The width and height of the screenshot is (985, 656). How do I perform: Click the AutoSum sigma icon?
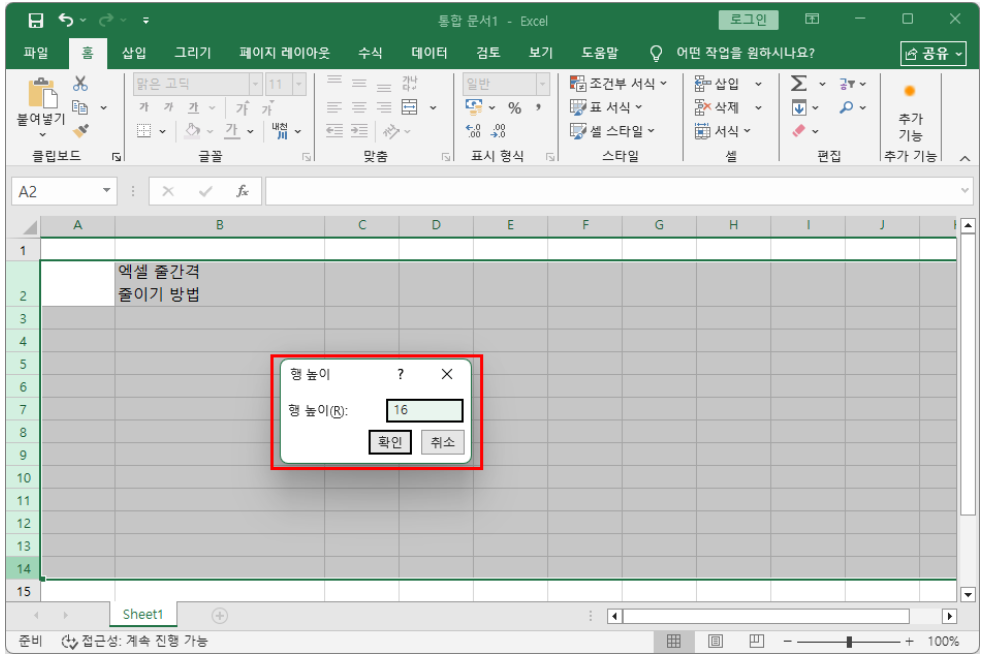(799, 84)
